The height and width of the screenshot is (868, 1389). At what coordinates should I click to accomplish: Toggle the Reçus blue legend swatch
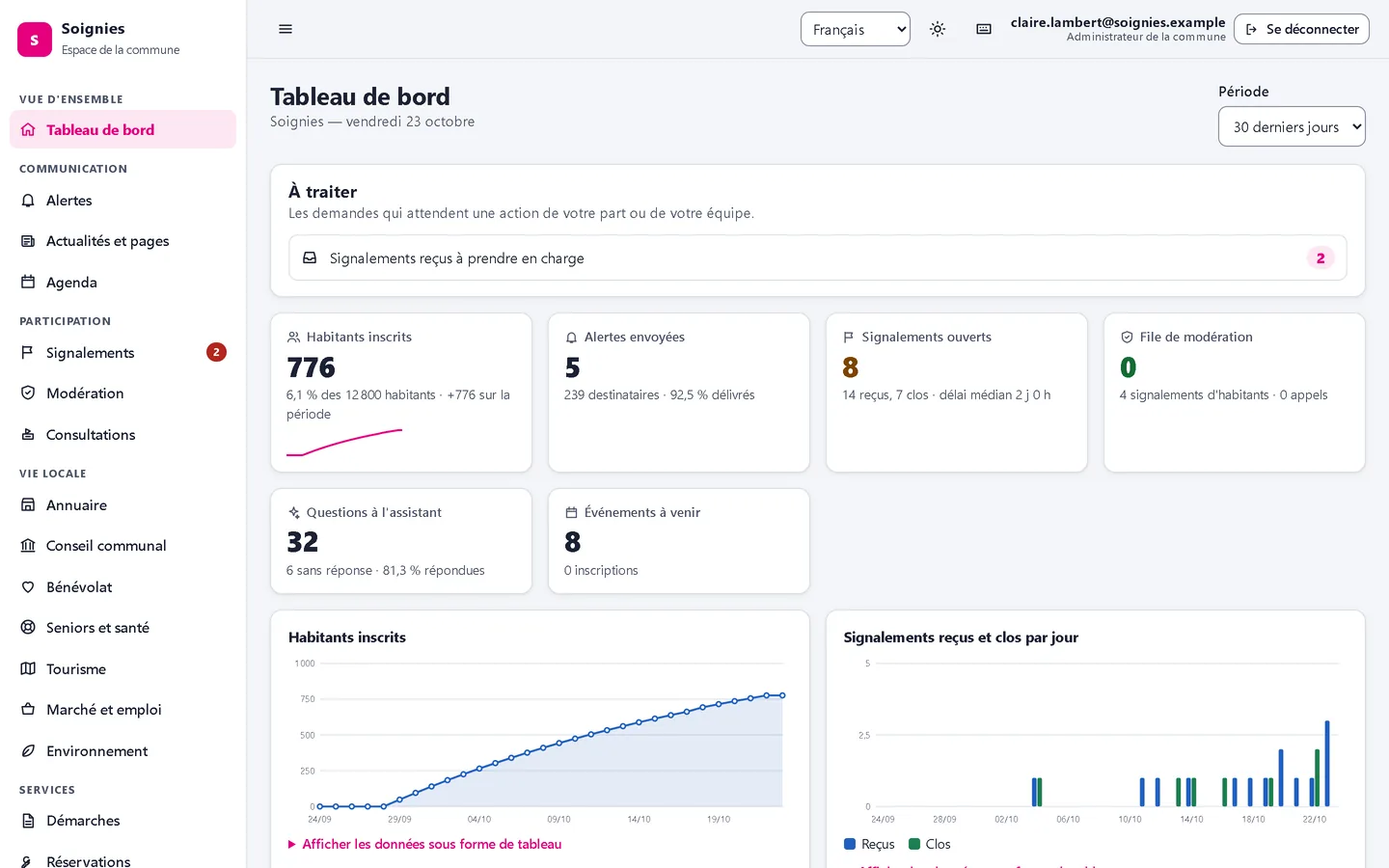pyautogui.click(x=850, y=844)
